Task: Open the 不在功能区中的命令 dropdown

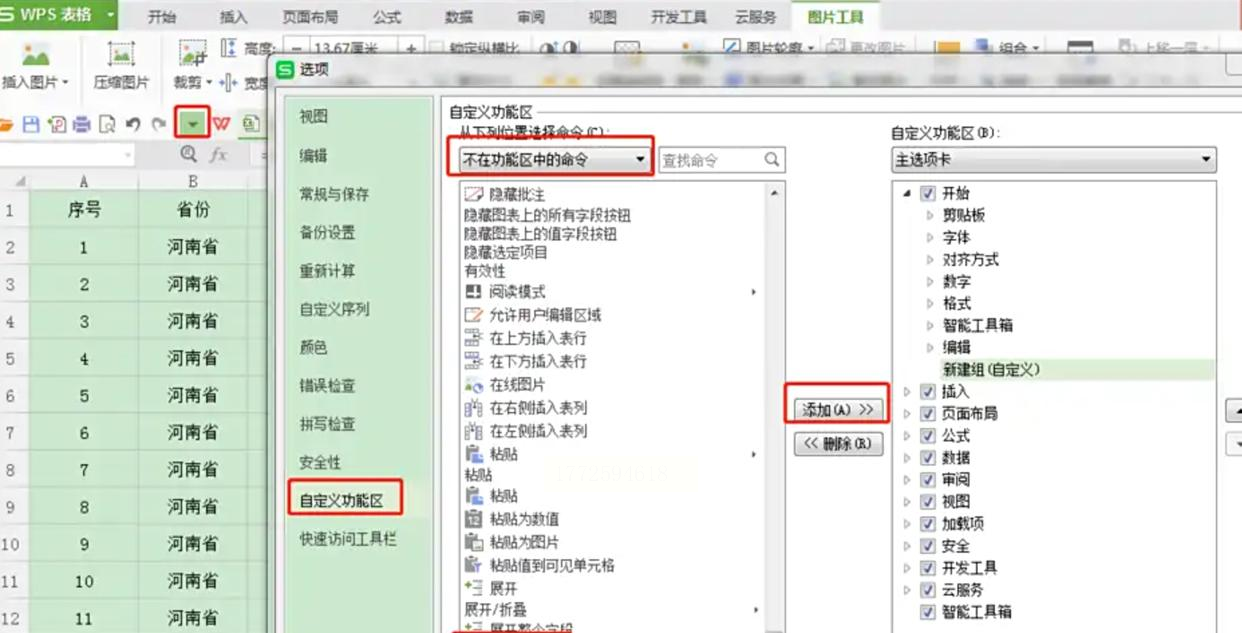Action: coord(552,159)
